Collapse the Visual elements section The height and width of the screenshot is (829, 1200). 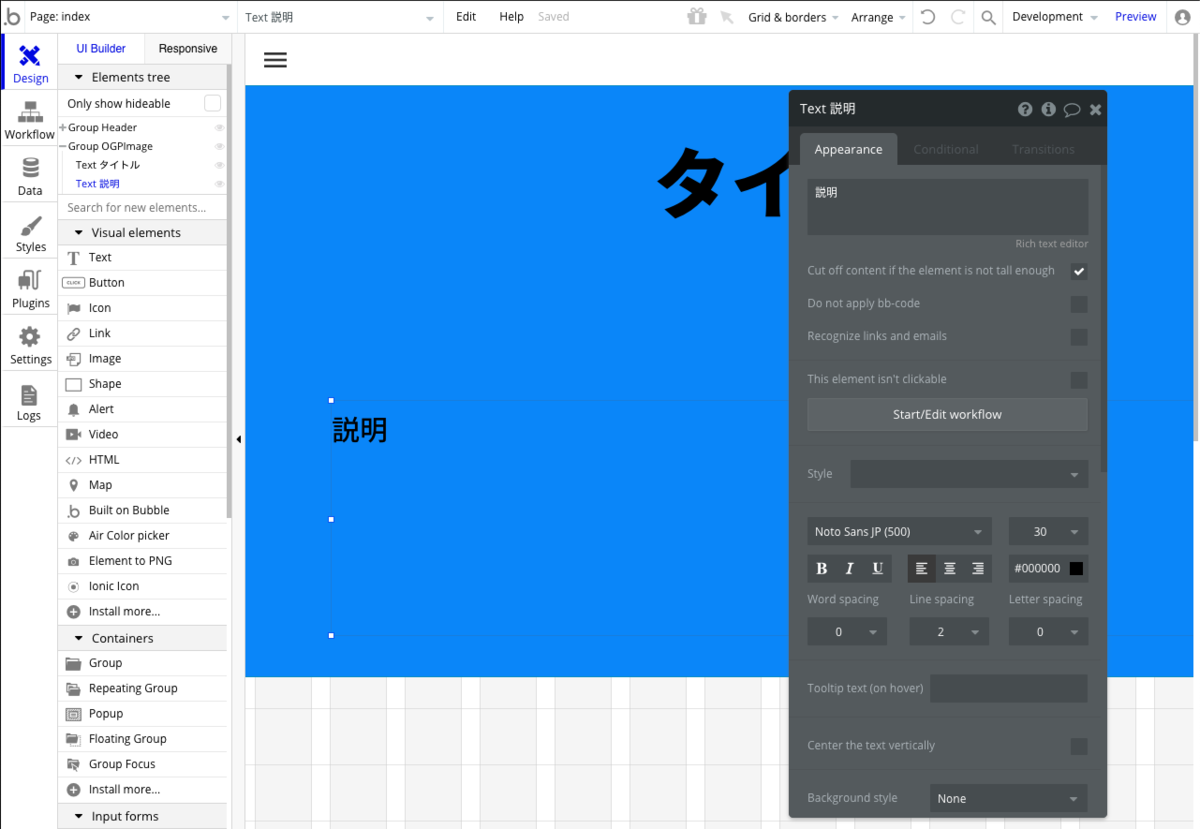142,232
